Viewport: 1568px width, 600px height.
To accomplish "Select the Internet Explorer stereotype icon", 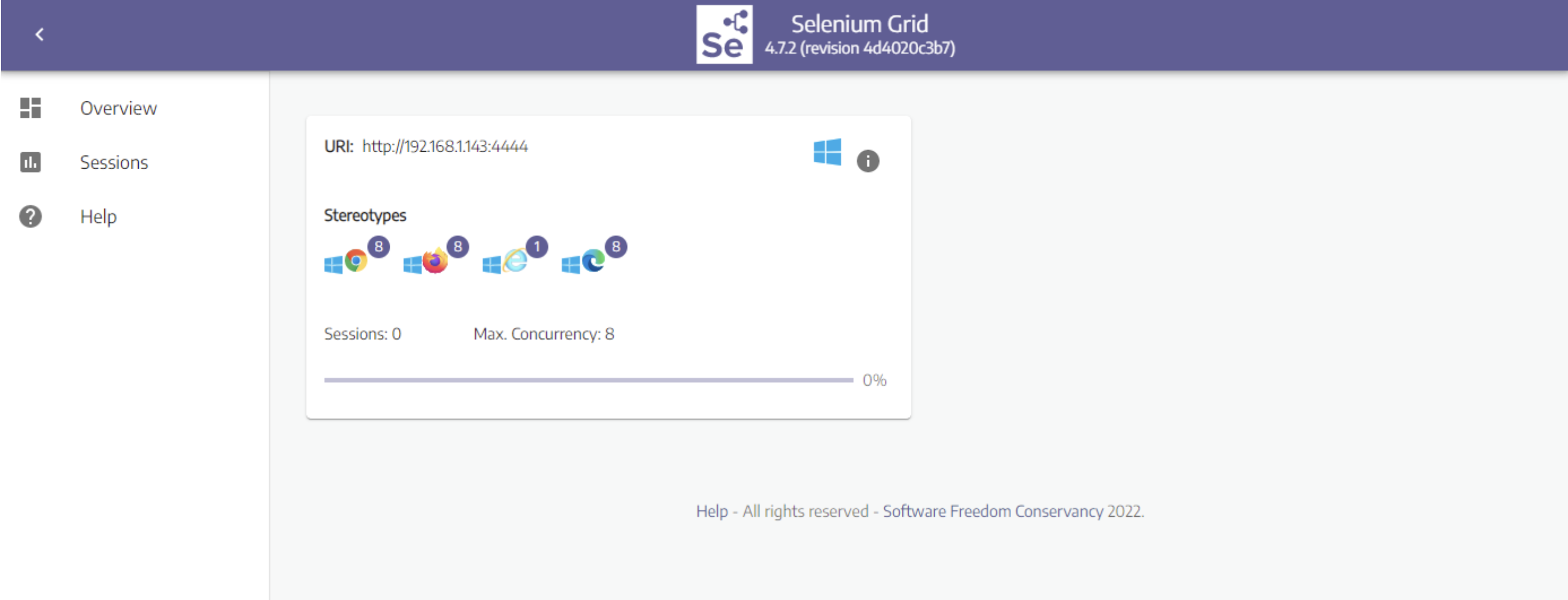I will point(515,261).
